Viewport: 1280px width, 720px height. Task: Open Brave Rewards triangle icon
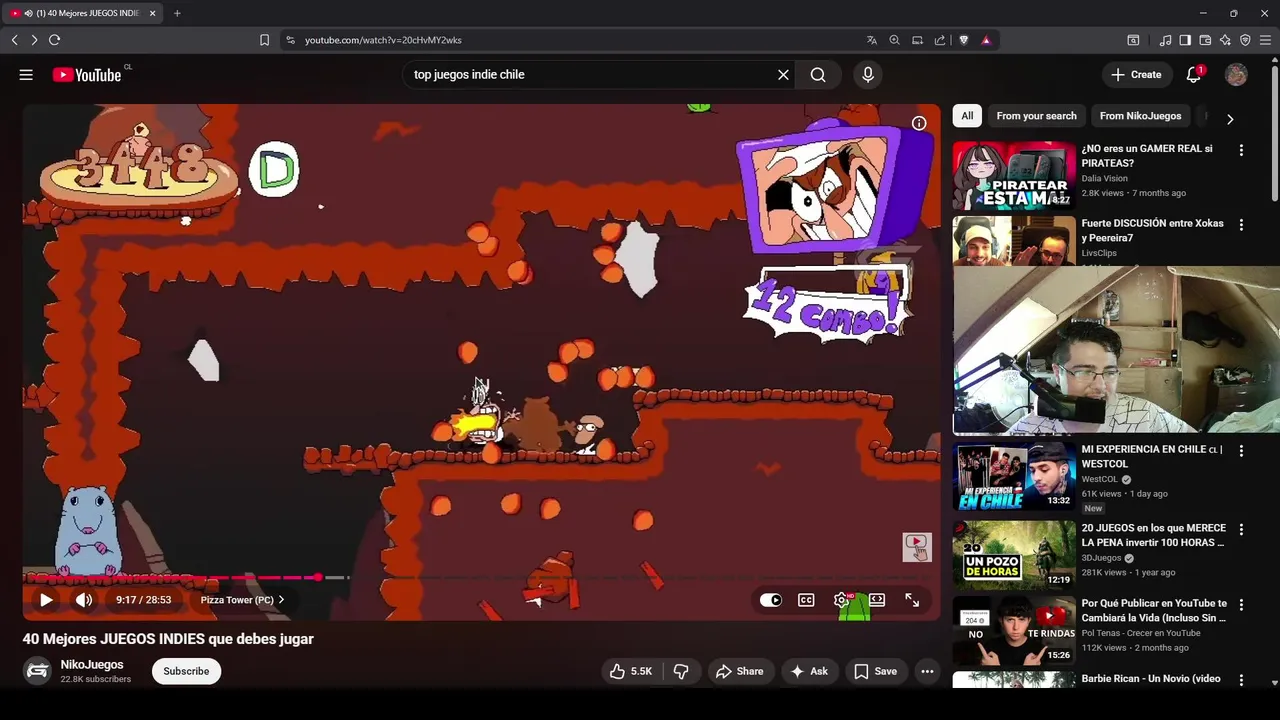(986, 40)
